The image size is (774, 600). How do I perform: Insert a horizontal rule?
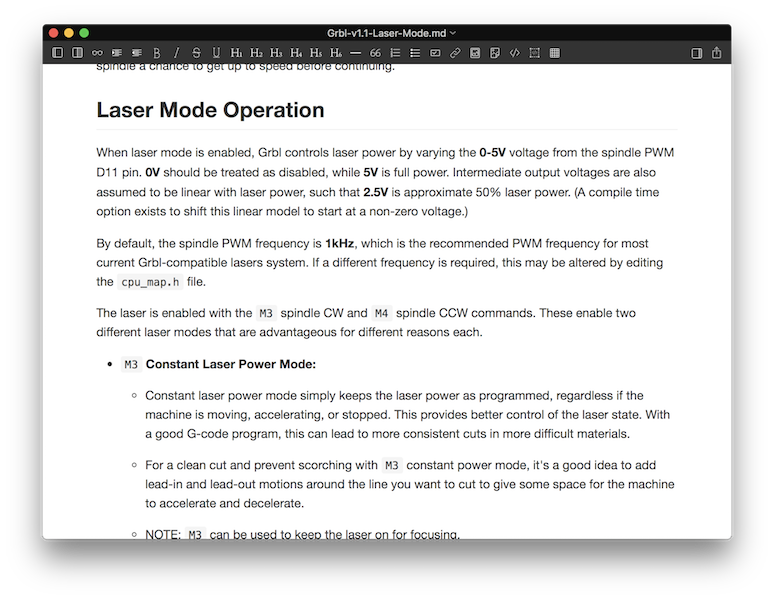(355, 53)
